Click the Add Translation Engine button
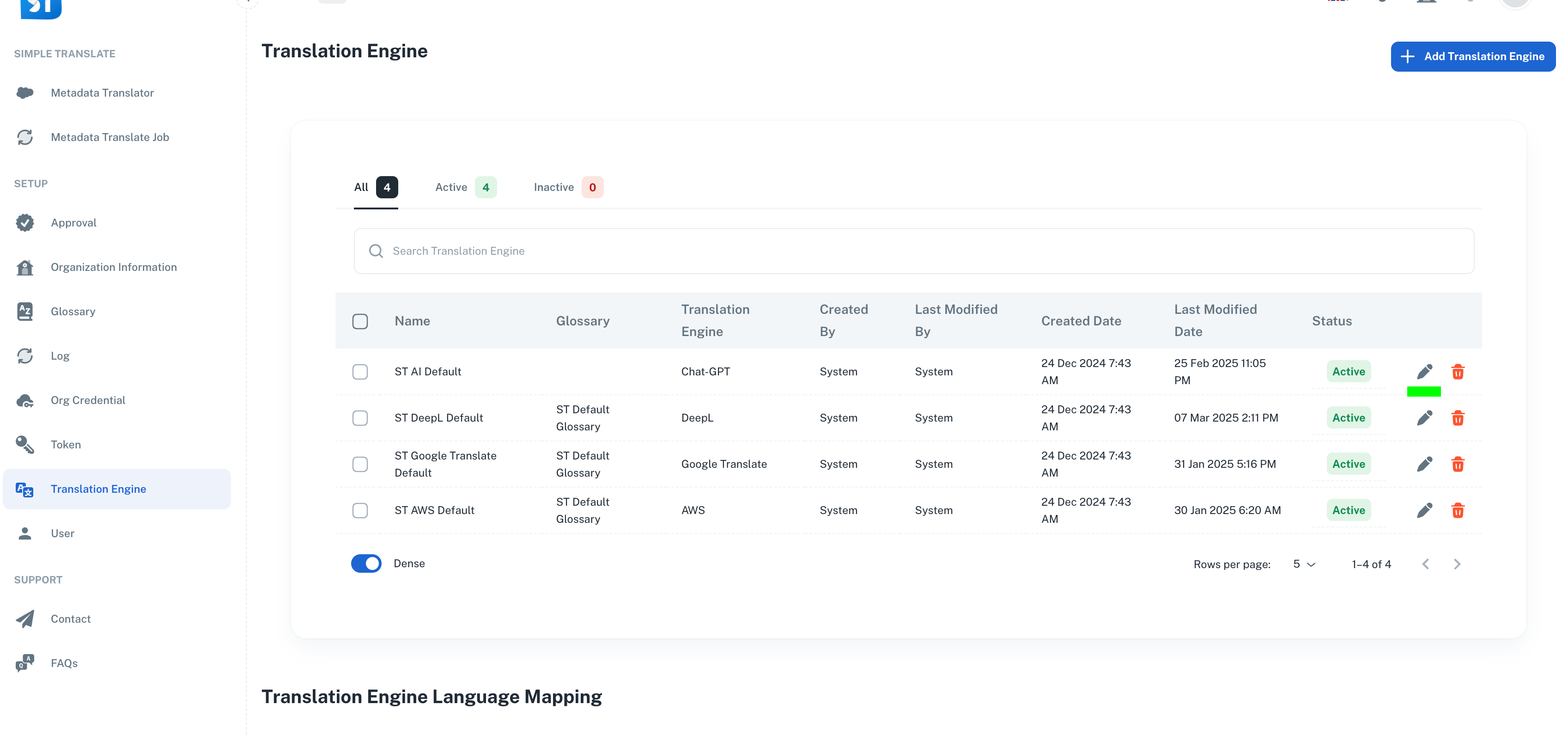The image size is (1568, 735). [x=1473, y=56]
